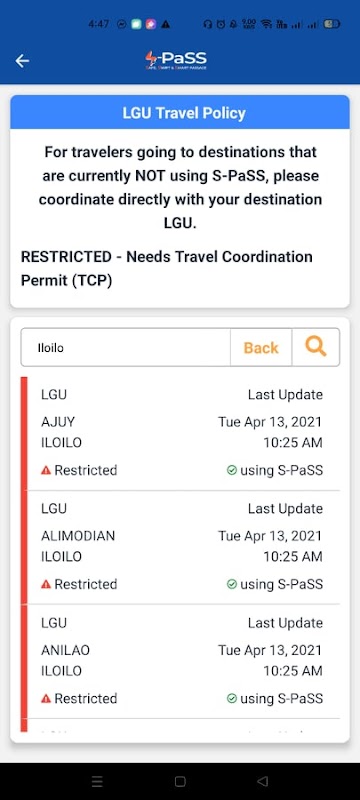
Task: Click the Back button beside search
Action: [x=261, y=347]
